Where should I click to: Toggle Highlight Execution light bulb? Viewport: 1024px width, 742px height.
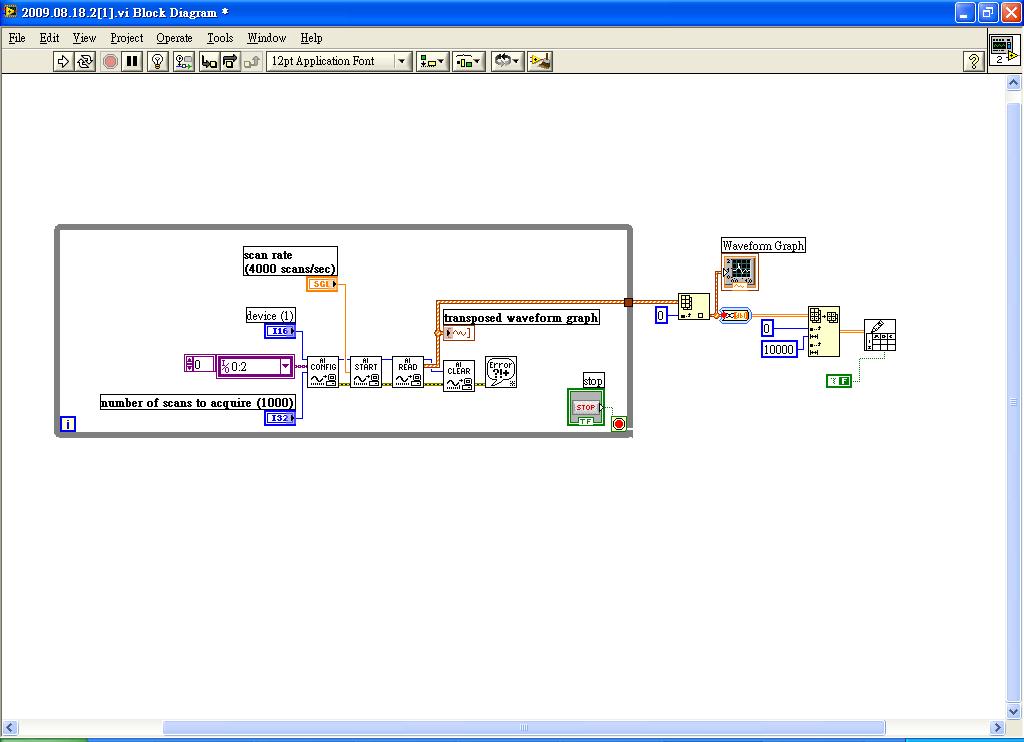point(157,61)
